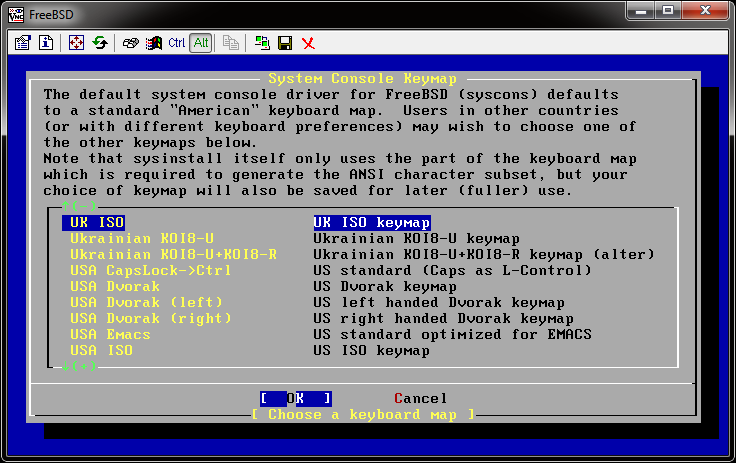This screenshot has width=736, height=463.
Task: Click the up-arrow scroll indicator on list
Action: coord(79,206)
